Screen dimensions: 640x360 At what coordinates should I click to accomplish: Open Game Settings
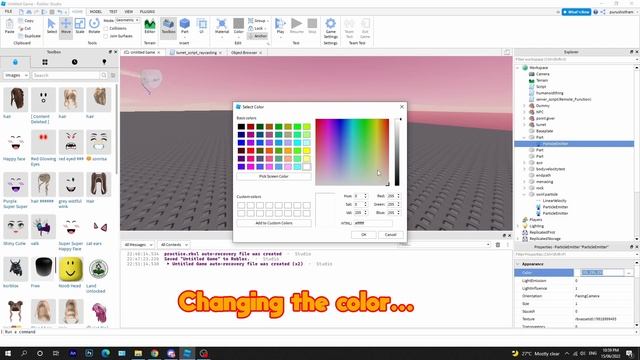(x=331, y=29)
